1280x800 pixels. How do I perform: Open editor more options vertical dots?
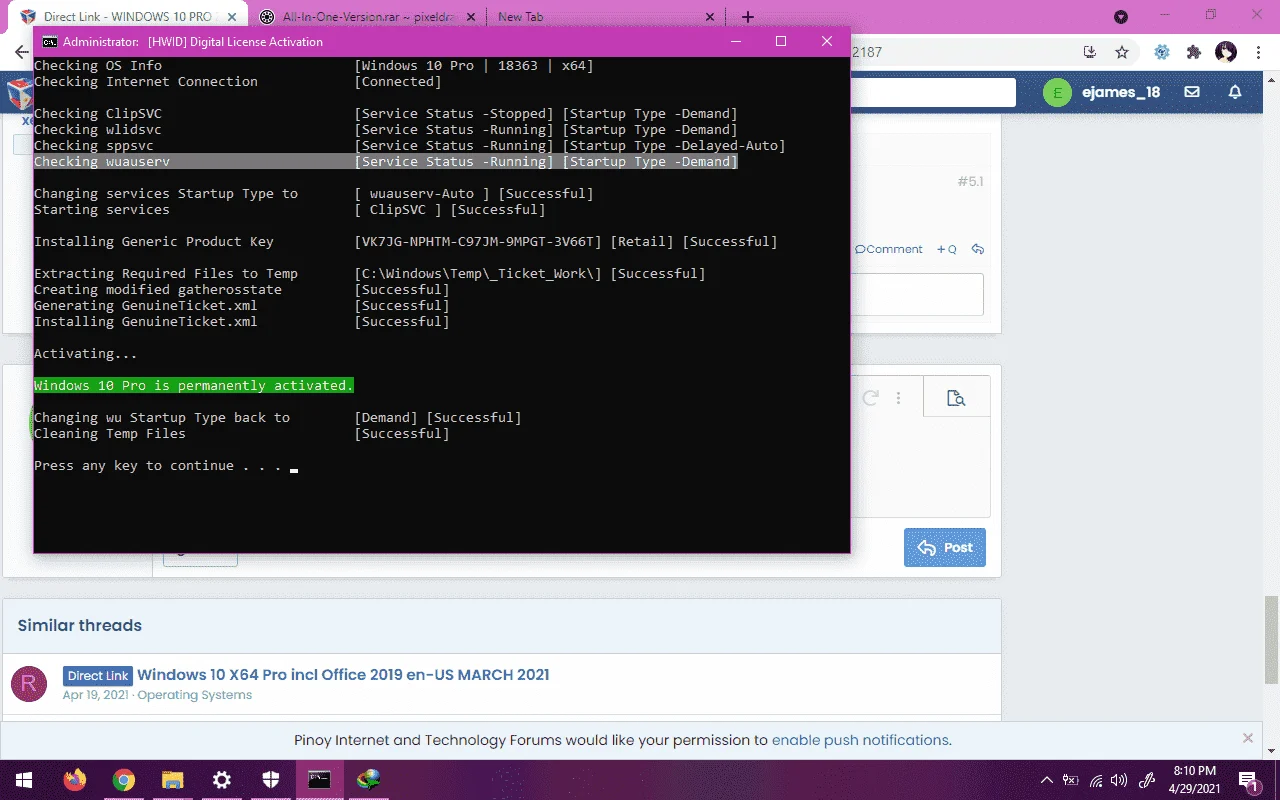(x=899, y=398)
